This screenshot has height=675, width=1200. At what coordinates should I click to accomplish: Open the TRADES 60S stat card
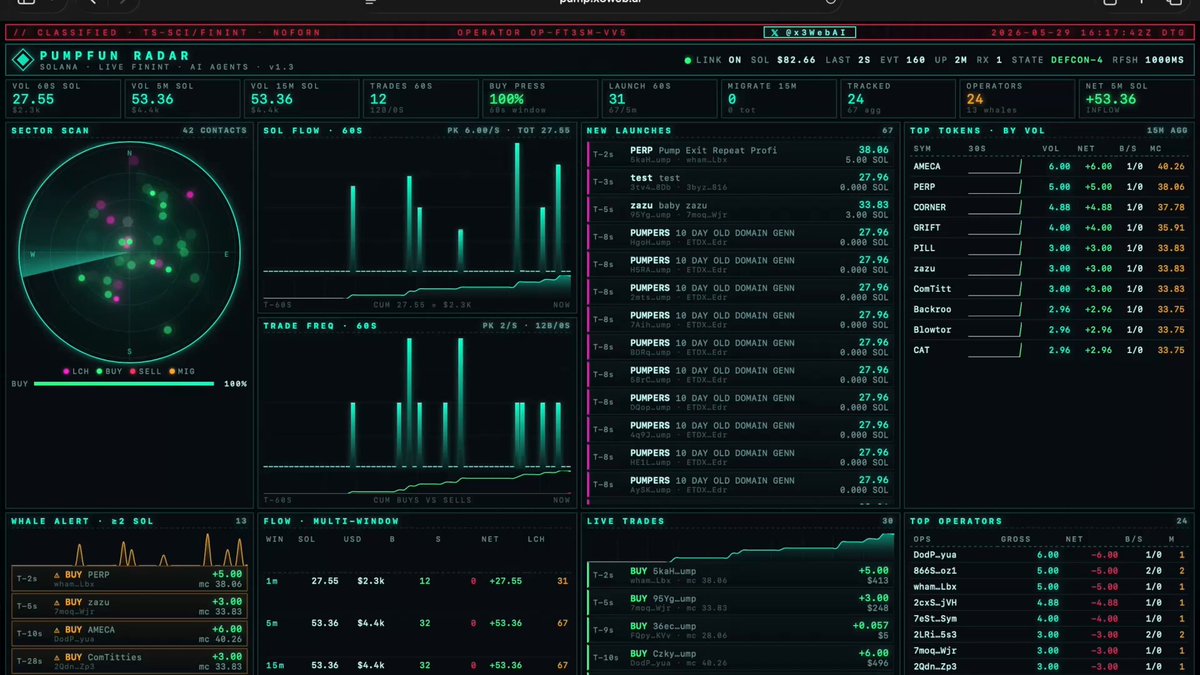click(420, 98)
